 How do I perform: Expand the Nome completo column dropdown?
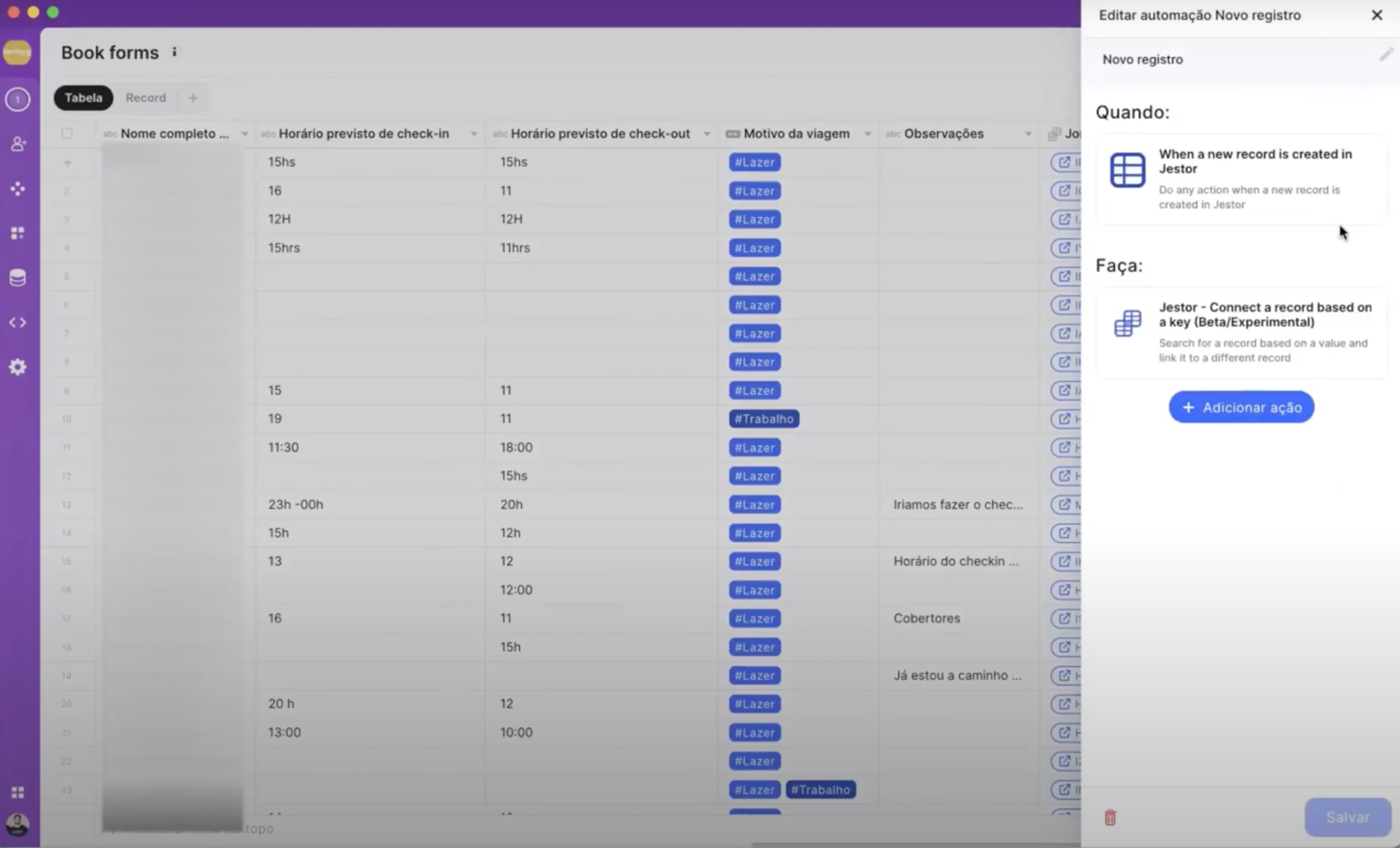point(244,134)
